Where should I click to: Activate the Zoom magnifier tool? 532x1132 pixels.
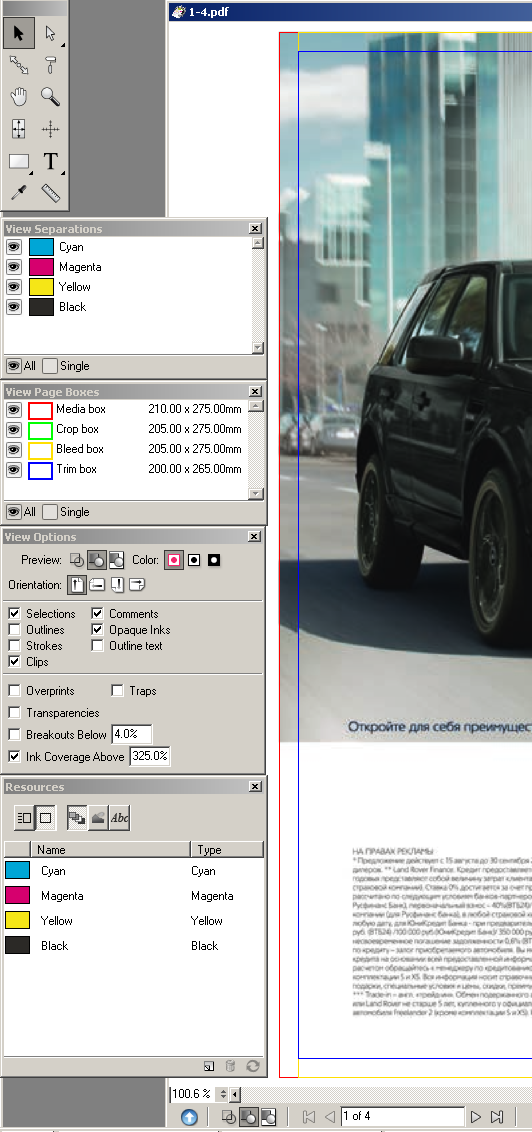click(51, 97)
